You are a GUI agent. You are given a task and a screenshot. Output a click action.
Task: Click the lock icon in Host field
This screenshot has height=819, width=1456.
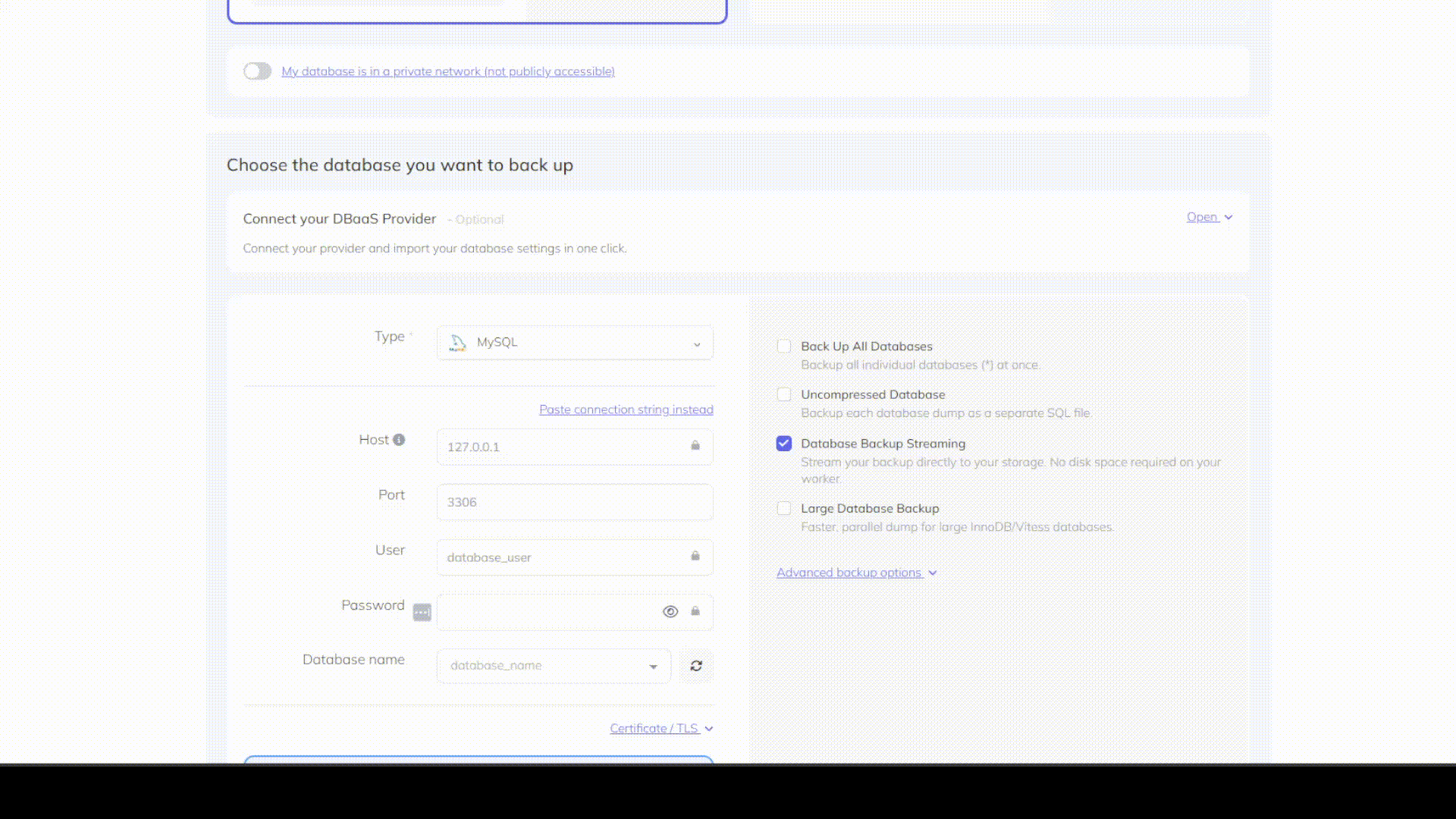[x=695, y=446]
